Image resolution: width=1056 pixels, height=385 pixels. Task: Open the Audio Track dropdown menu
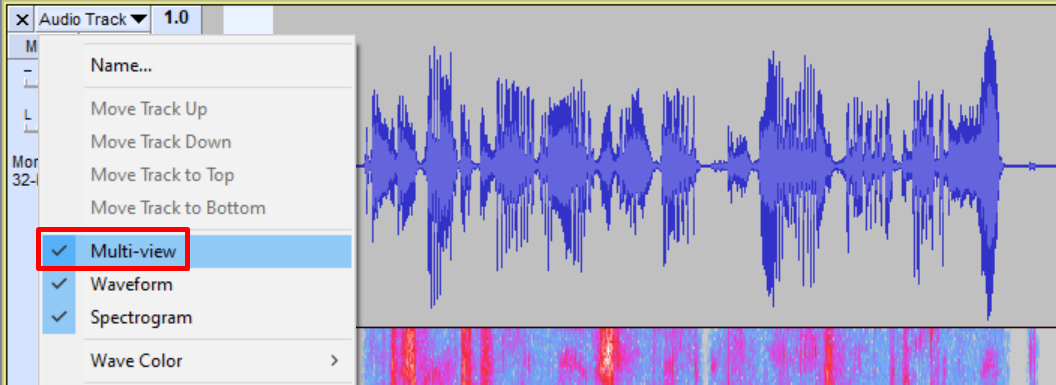tap(92, 20)
